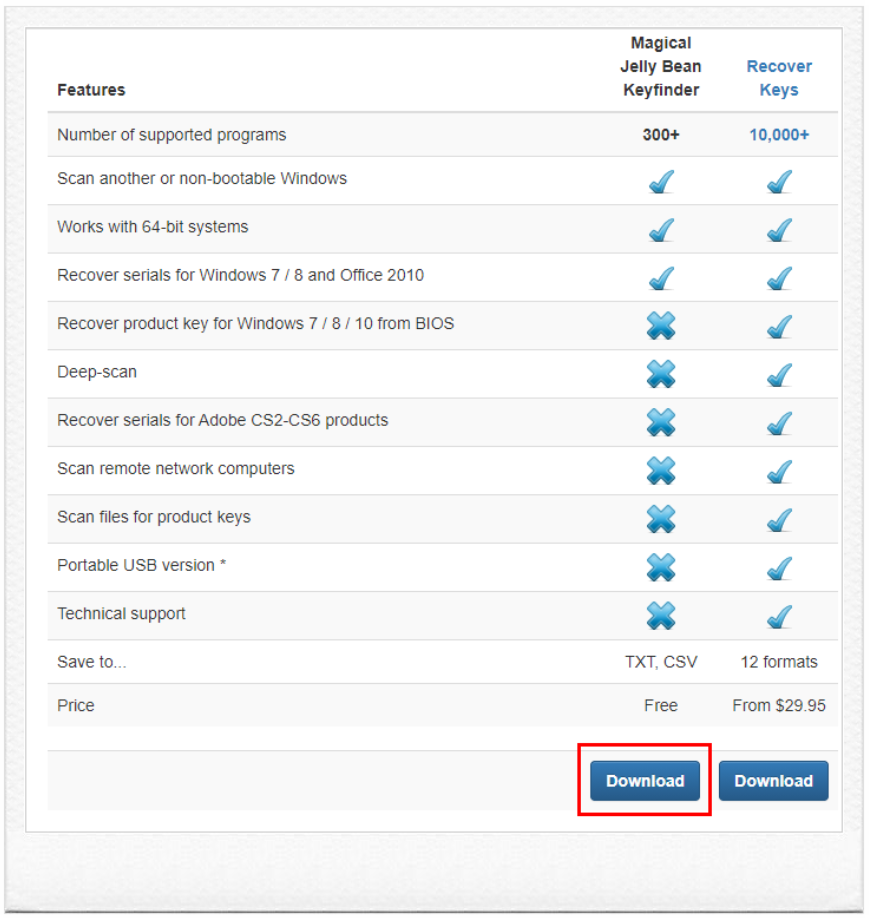The width and height of the screenshot is (869, 918).
Task: Click Recover Keys checkmark for Scan files row
Action: pos(779,520)
